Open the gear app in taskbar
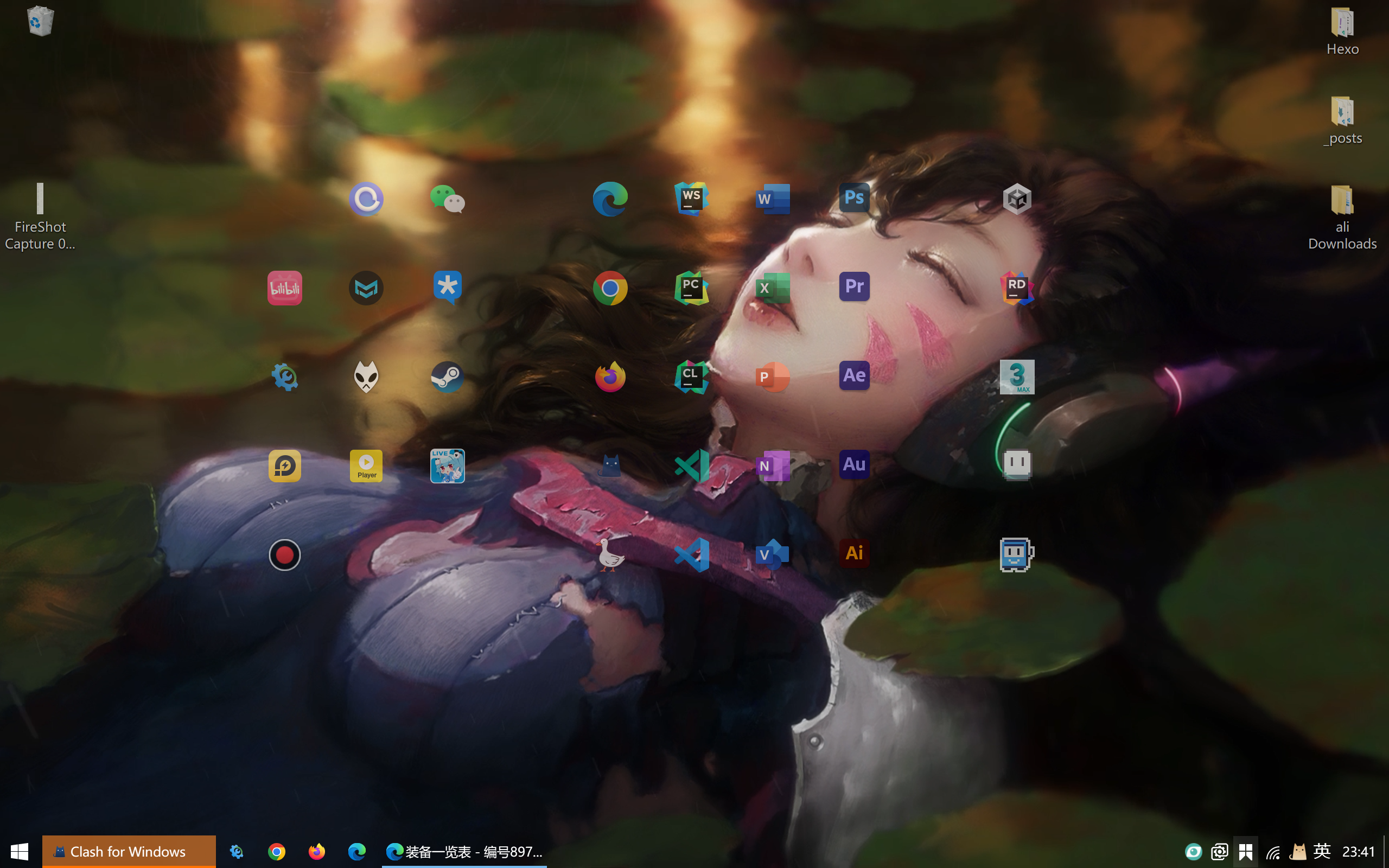The height and width of the screenshot is (868, 1389). tap(237, 851)
